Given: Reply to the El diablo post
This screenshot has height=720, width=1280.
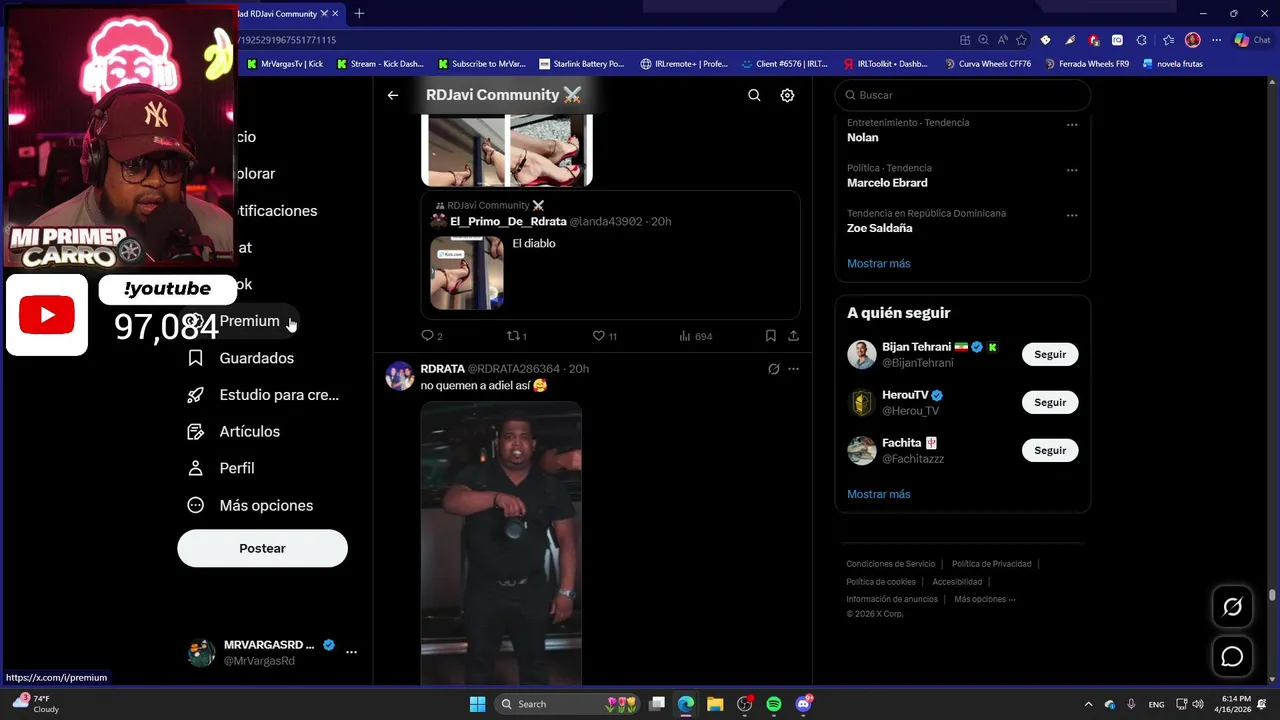Looking at the screenshot, I should (431, 336).
